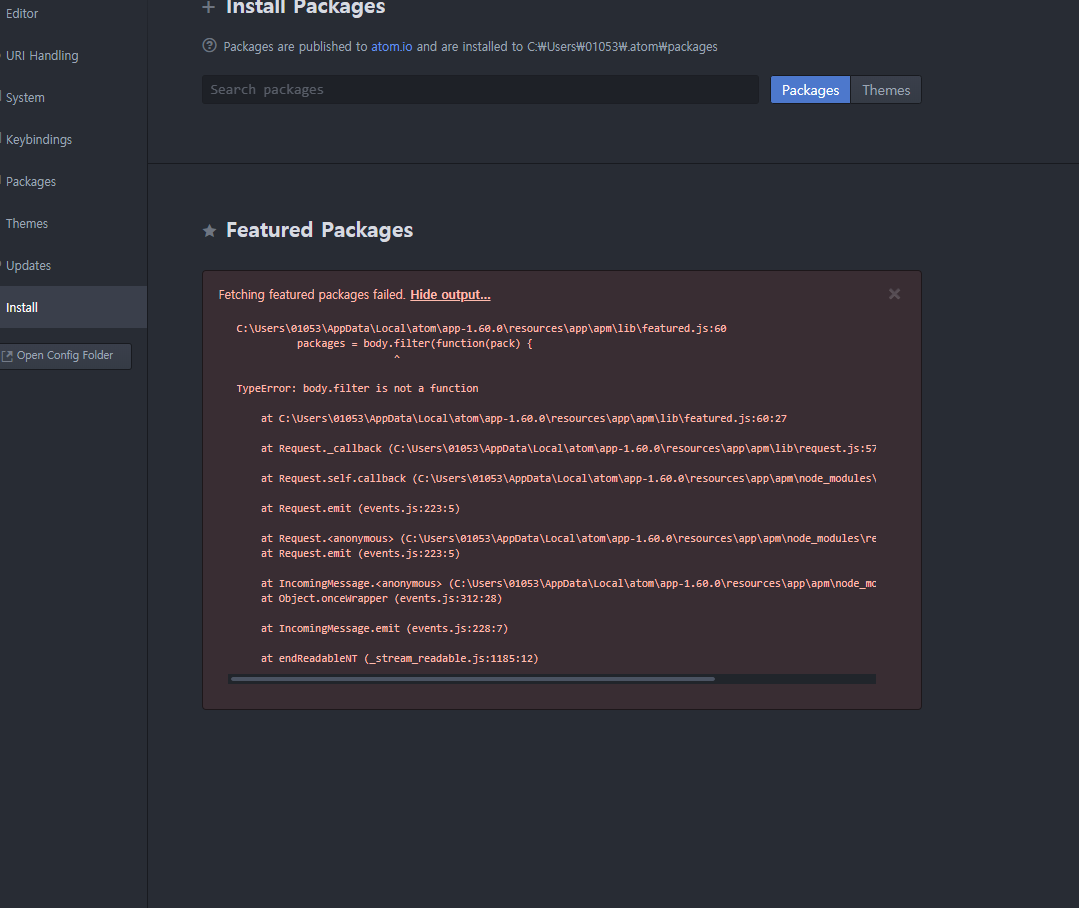
Task: Open the Themes sidebar section
Action: (27, 224)
